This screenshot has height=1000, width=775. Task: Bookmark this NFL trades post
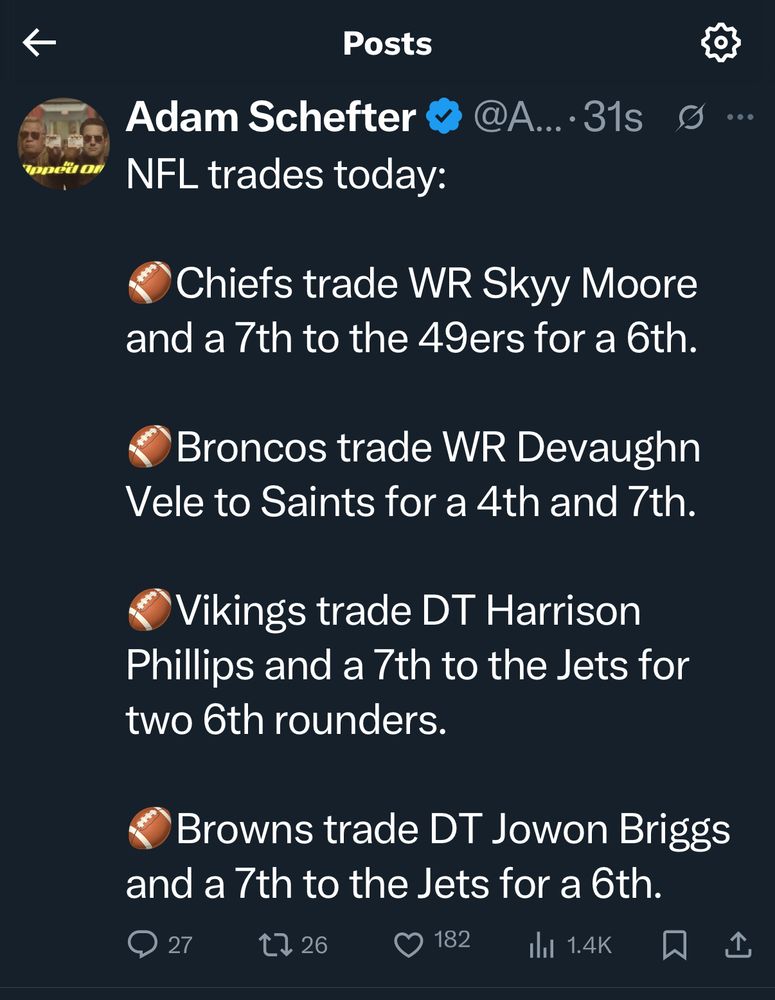tap(674, 945)
